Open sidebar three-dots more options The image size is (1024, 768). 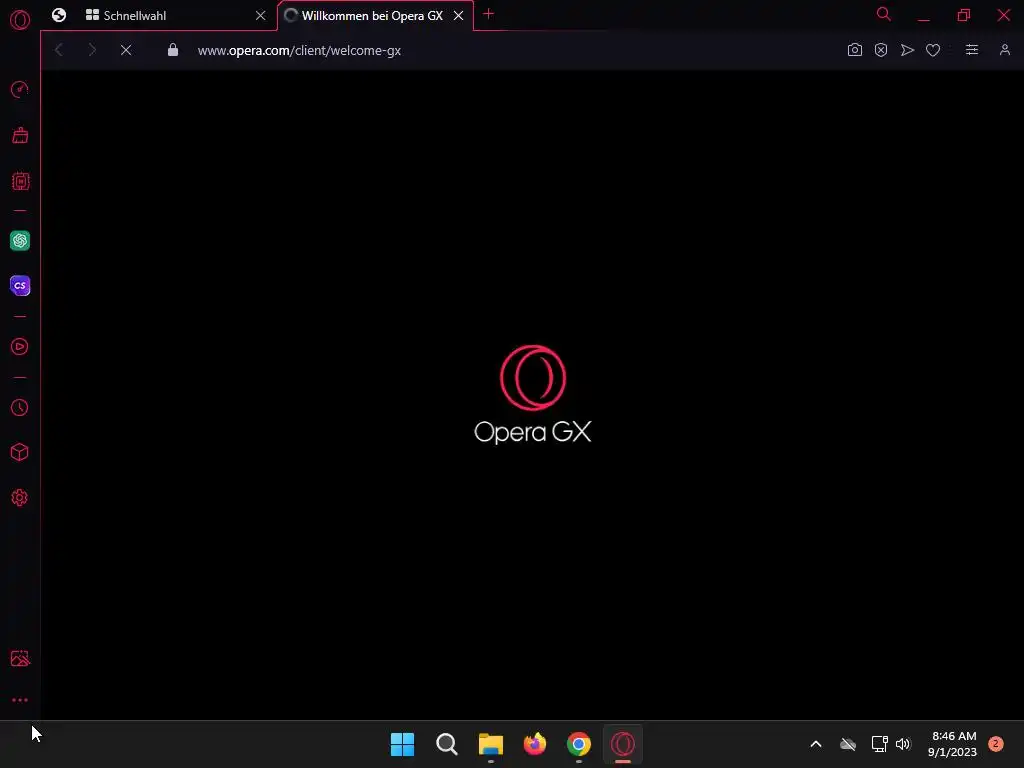point(20,700)
